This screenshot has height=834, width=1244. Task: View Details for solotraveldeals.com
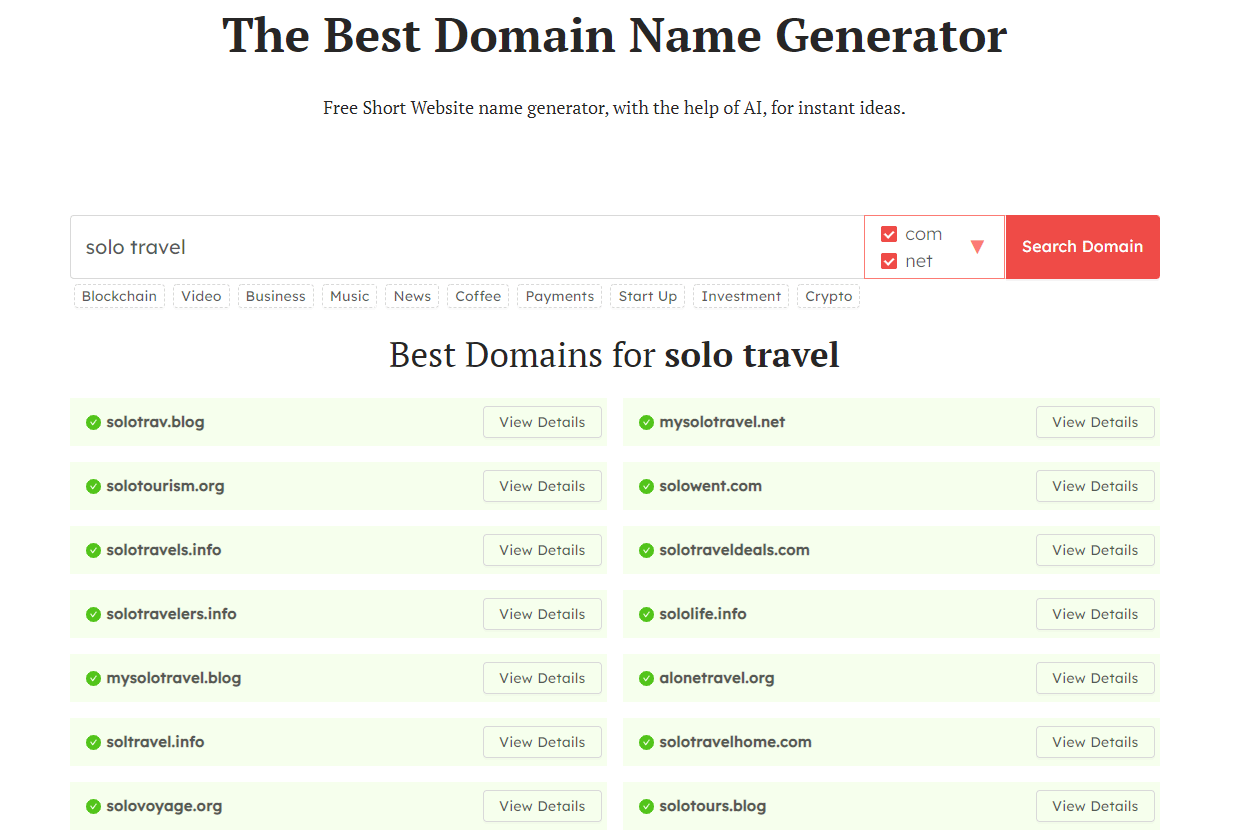[1095, 550]
